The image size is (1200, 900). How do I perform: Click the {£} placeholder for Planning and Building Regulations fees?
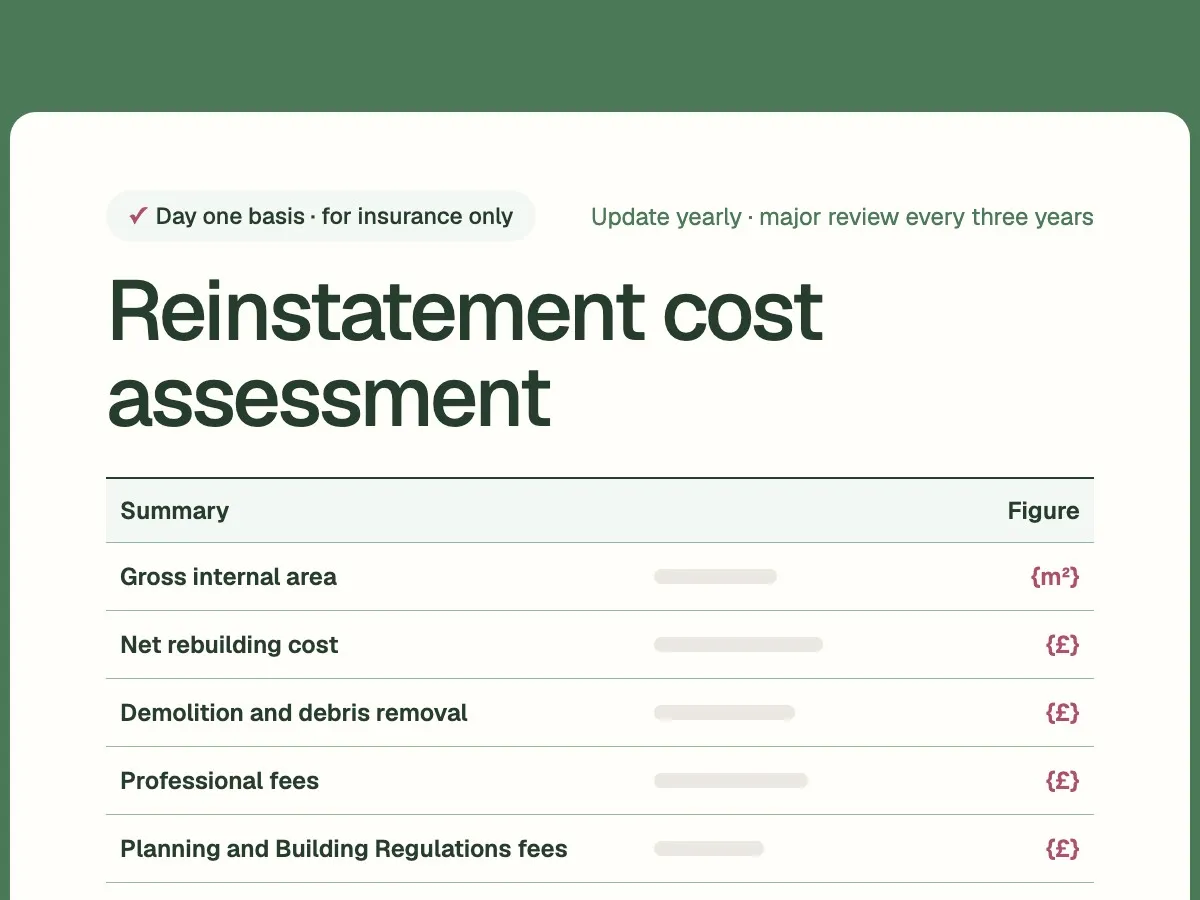tap(1062, 849)
